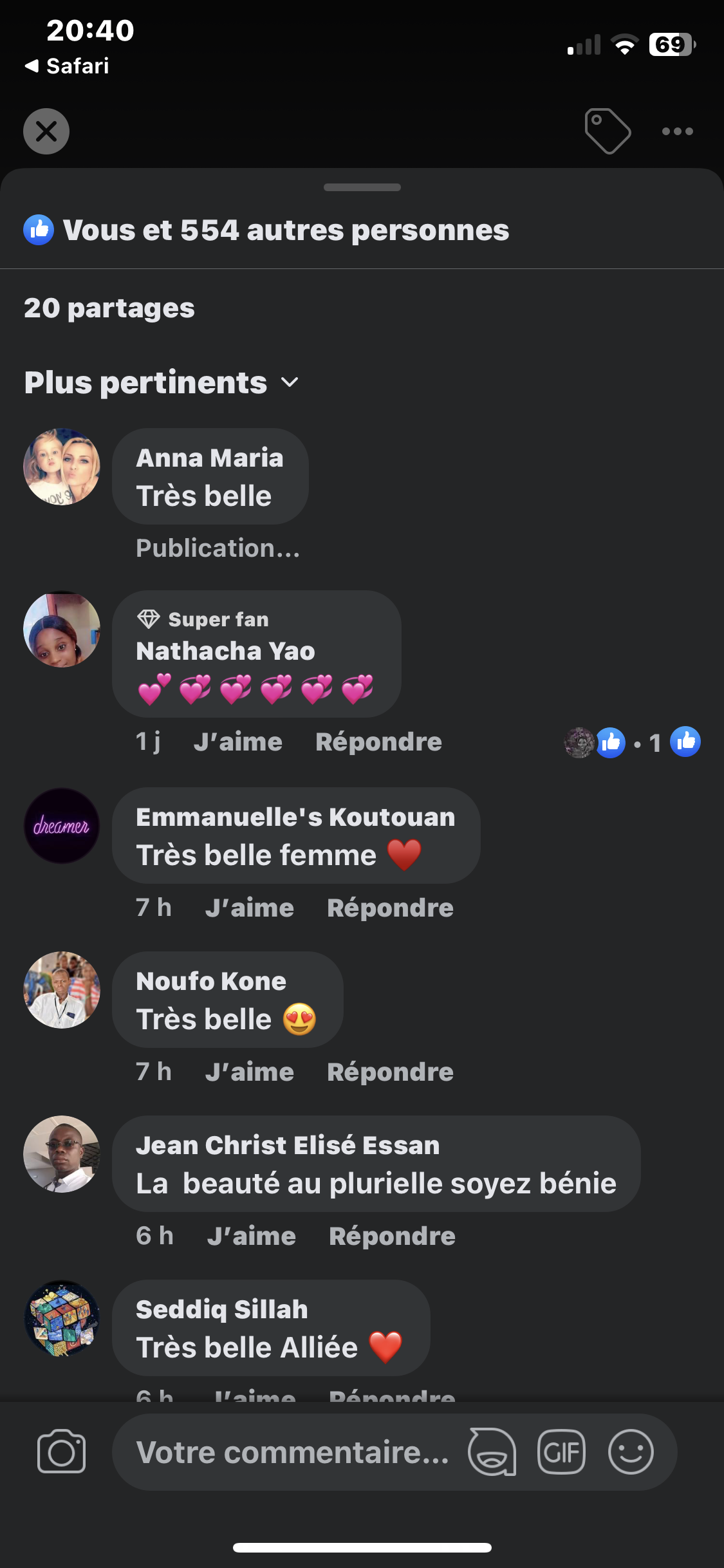724x1568 pixels.
Task: Return to Safari via back breadcrumb
Action: (x=67, y=66)
